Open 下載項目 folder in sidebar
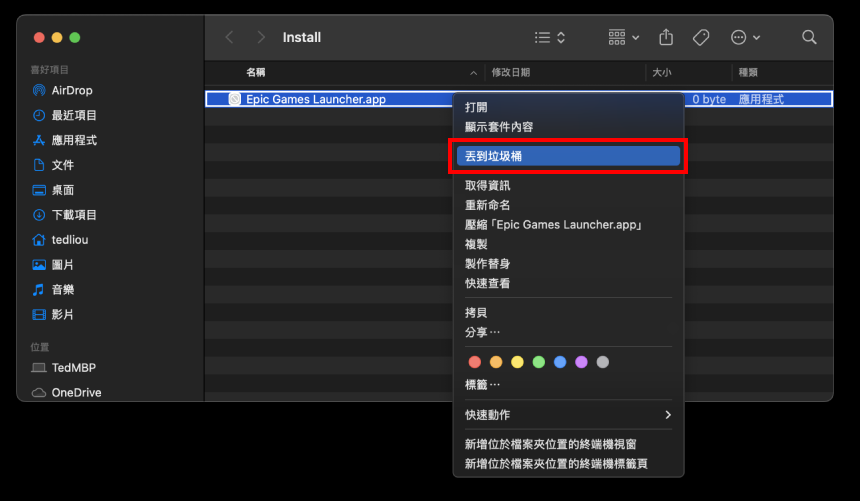 point(73,215)
